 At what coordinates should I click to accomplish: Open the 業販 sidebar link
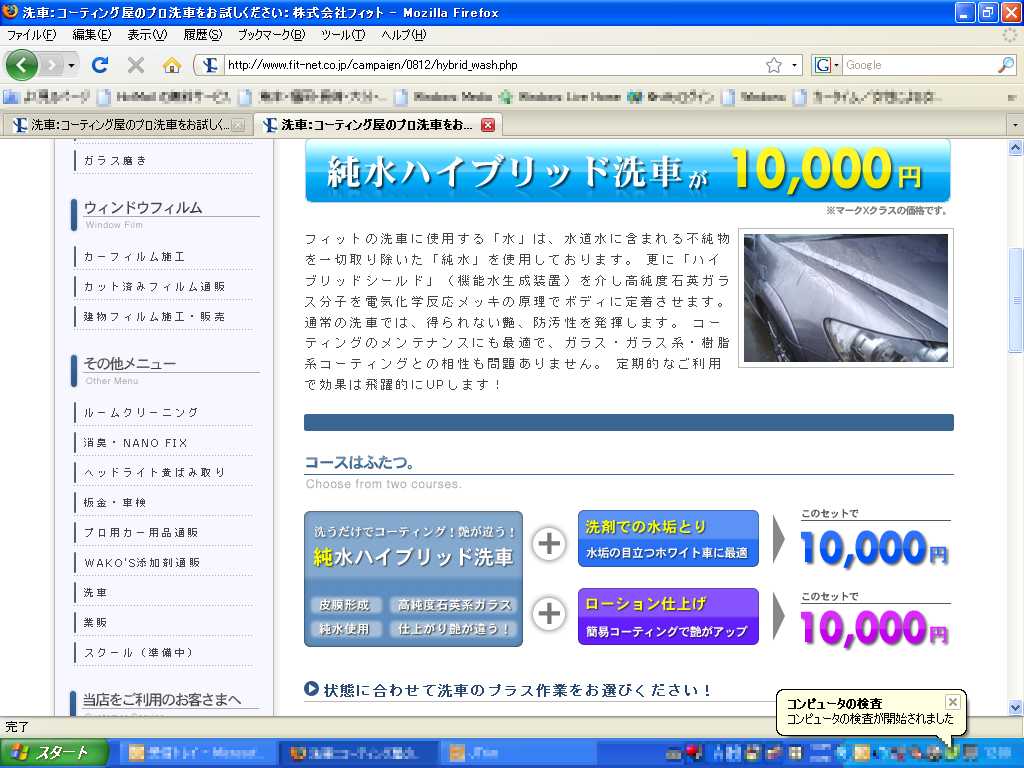click(95, 622)
